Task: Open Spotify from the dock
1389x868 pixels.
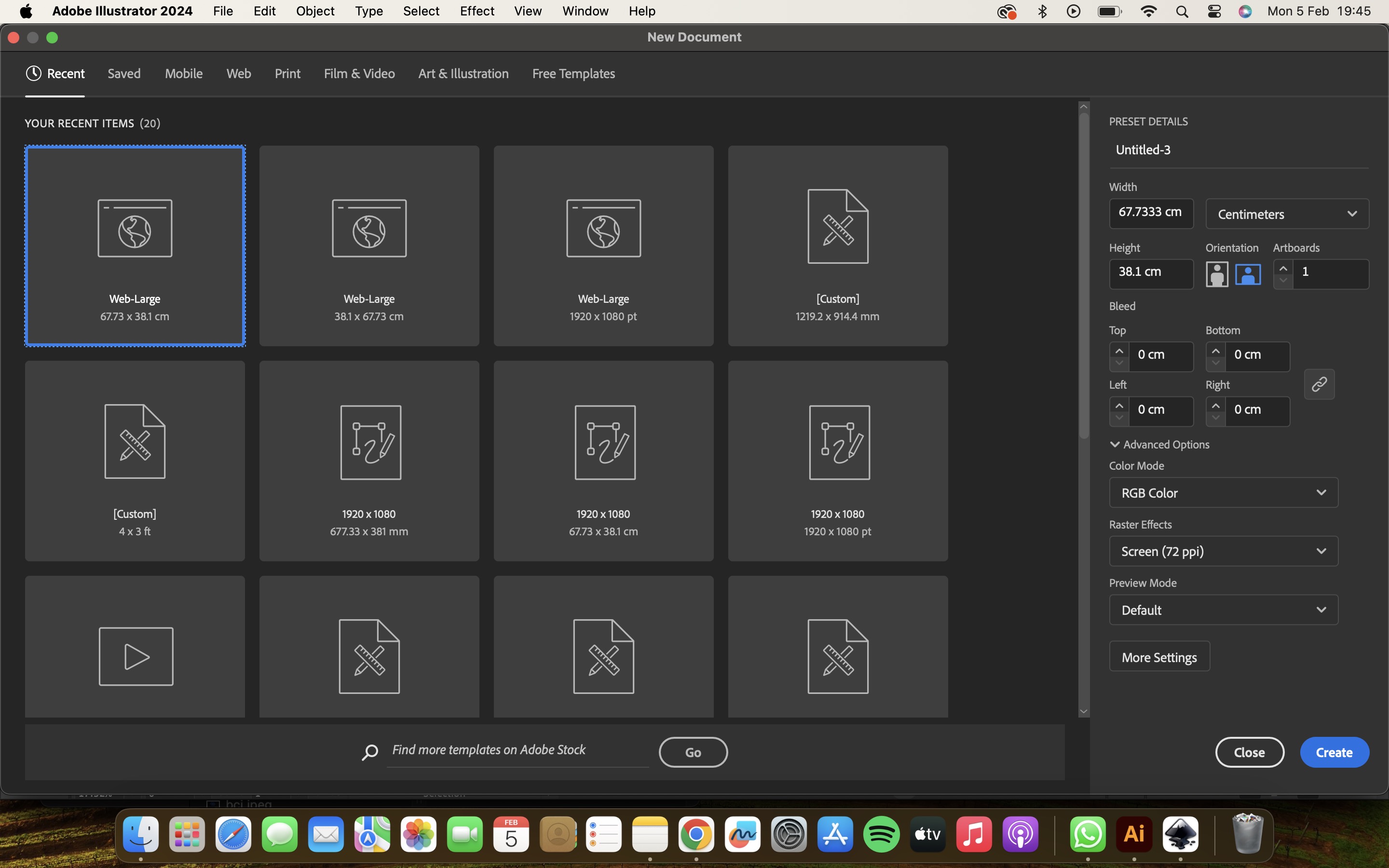Action: 882,834
